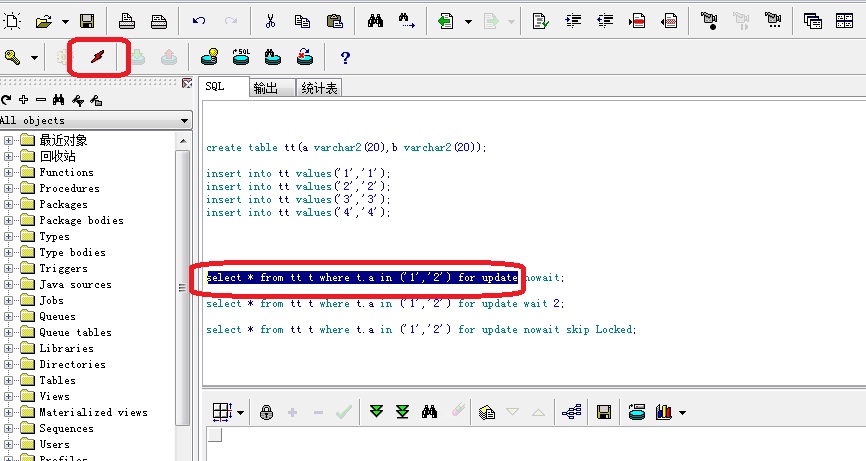The height and width of the screenshot is (461, 866).
Task: Fetch next page with the green double-arrow icon
Action: pyautogui.click(x=376, y=411)
